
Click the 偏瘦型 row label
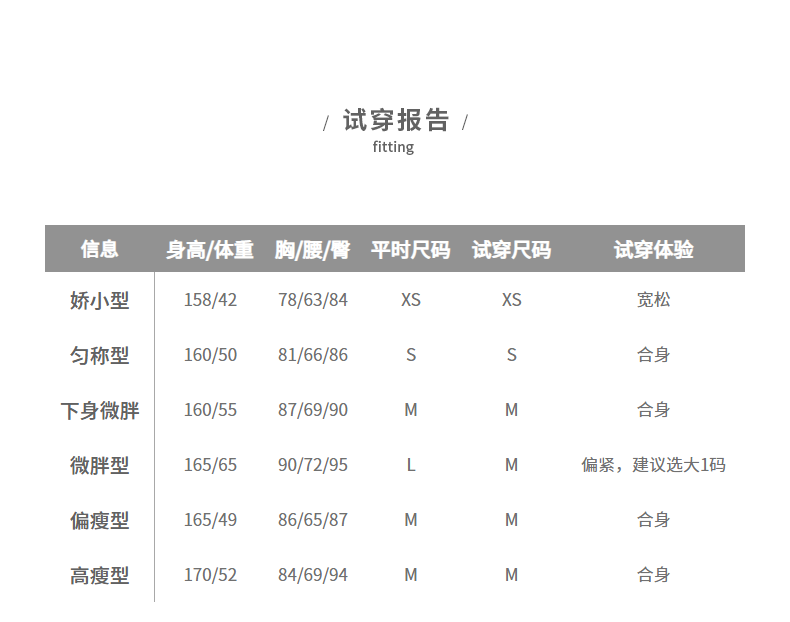(x=99, y=520)
